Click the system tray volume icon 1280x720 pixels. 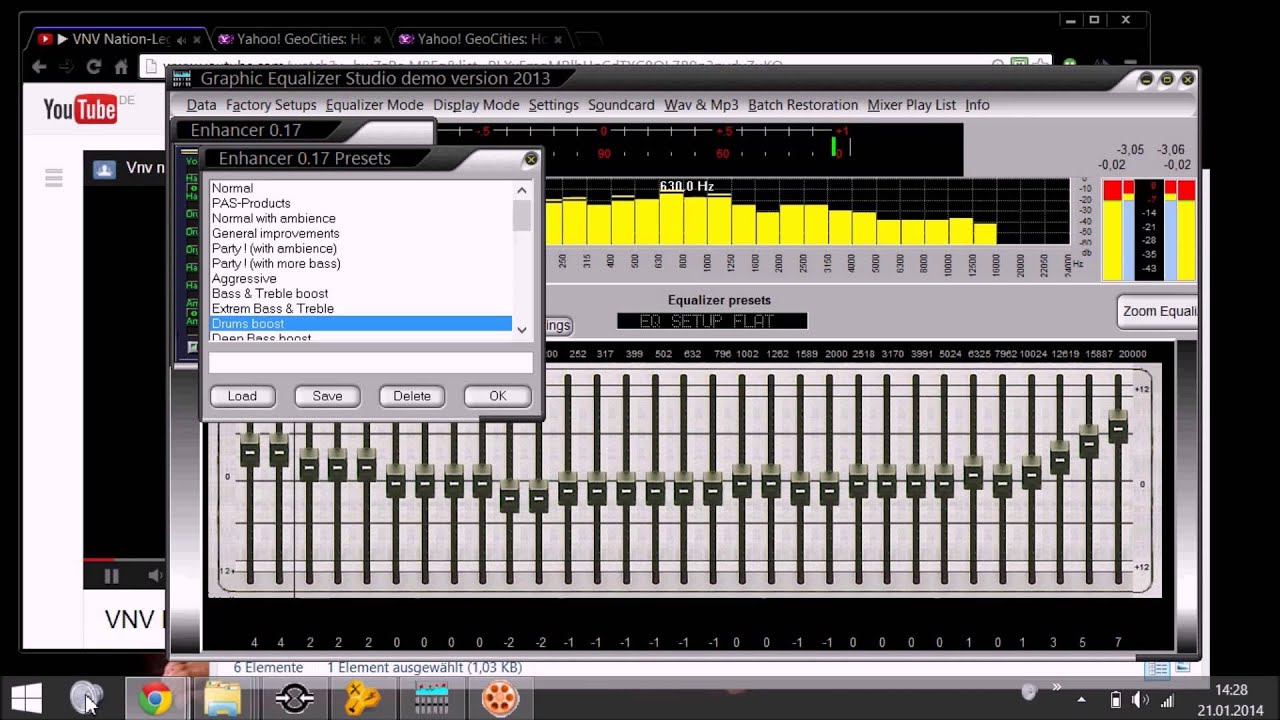pos(1140,699)
